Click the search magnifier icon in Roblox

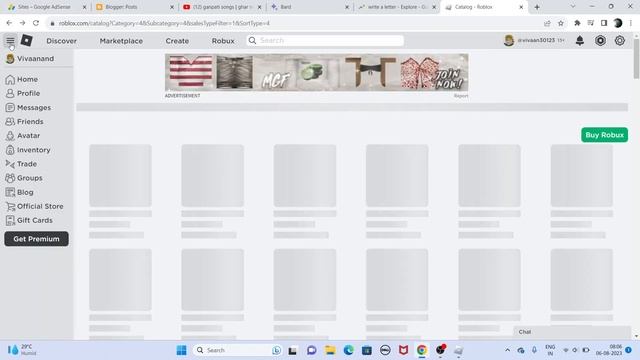coord(252,40)
